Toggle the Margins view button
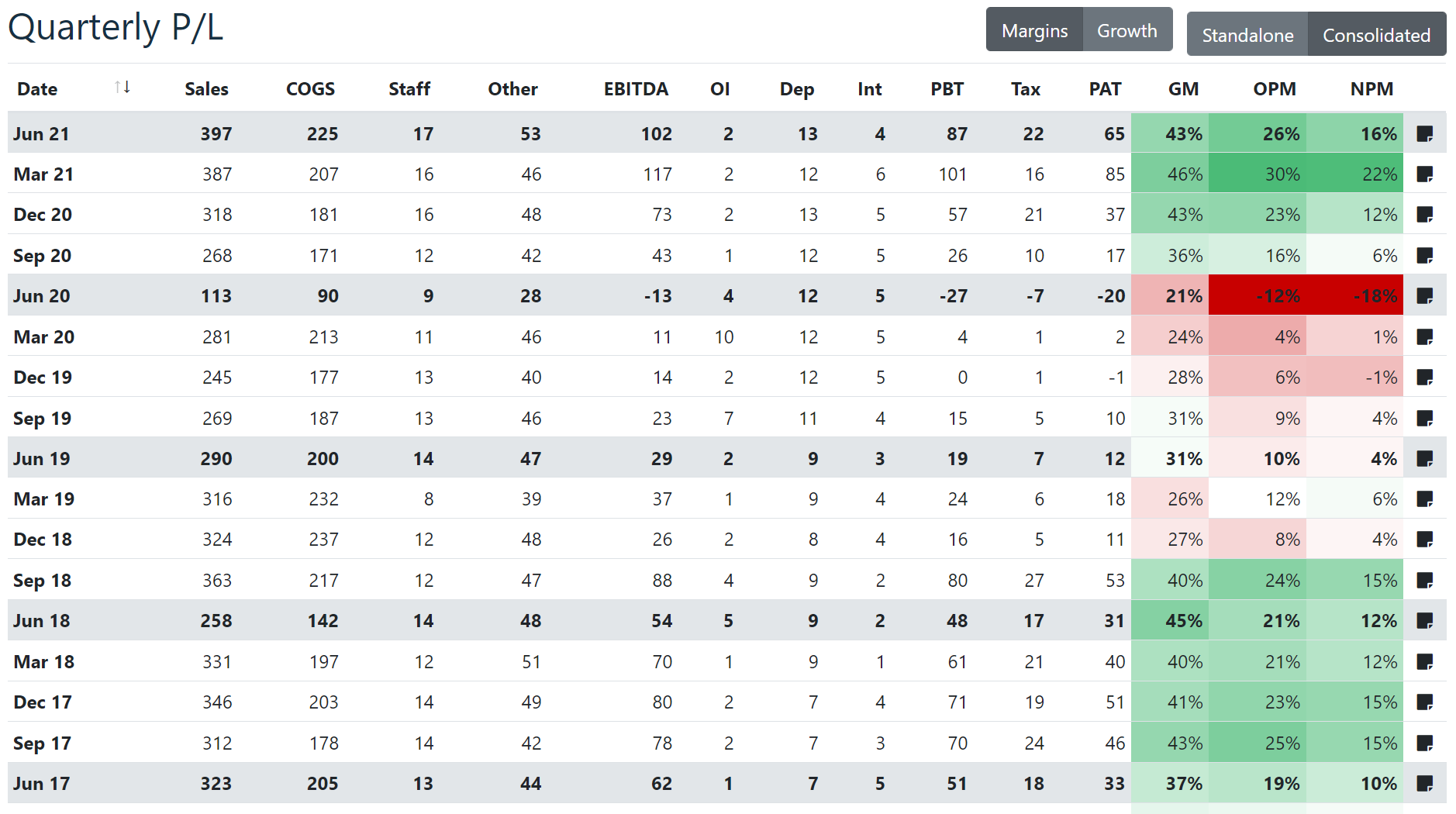Image resolution: width=1456 pixels, height=814 pixels. tap(1034, 31)
